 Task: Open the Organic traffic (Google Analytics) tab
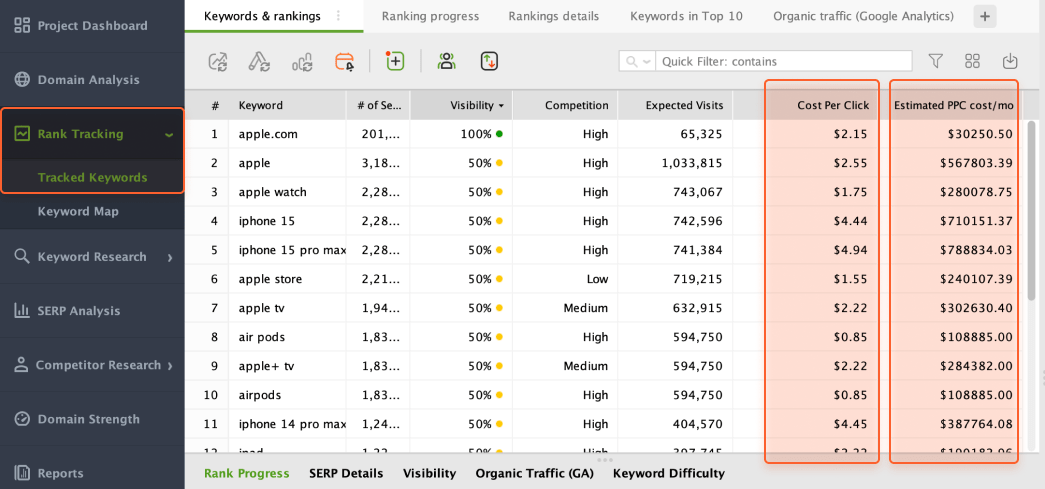(863, 16)
